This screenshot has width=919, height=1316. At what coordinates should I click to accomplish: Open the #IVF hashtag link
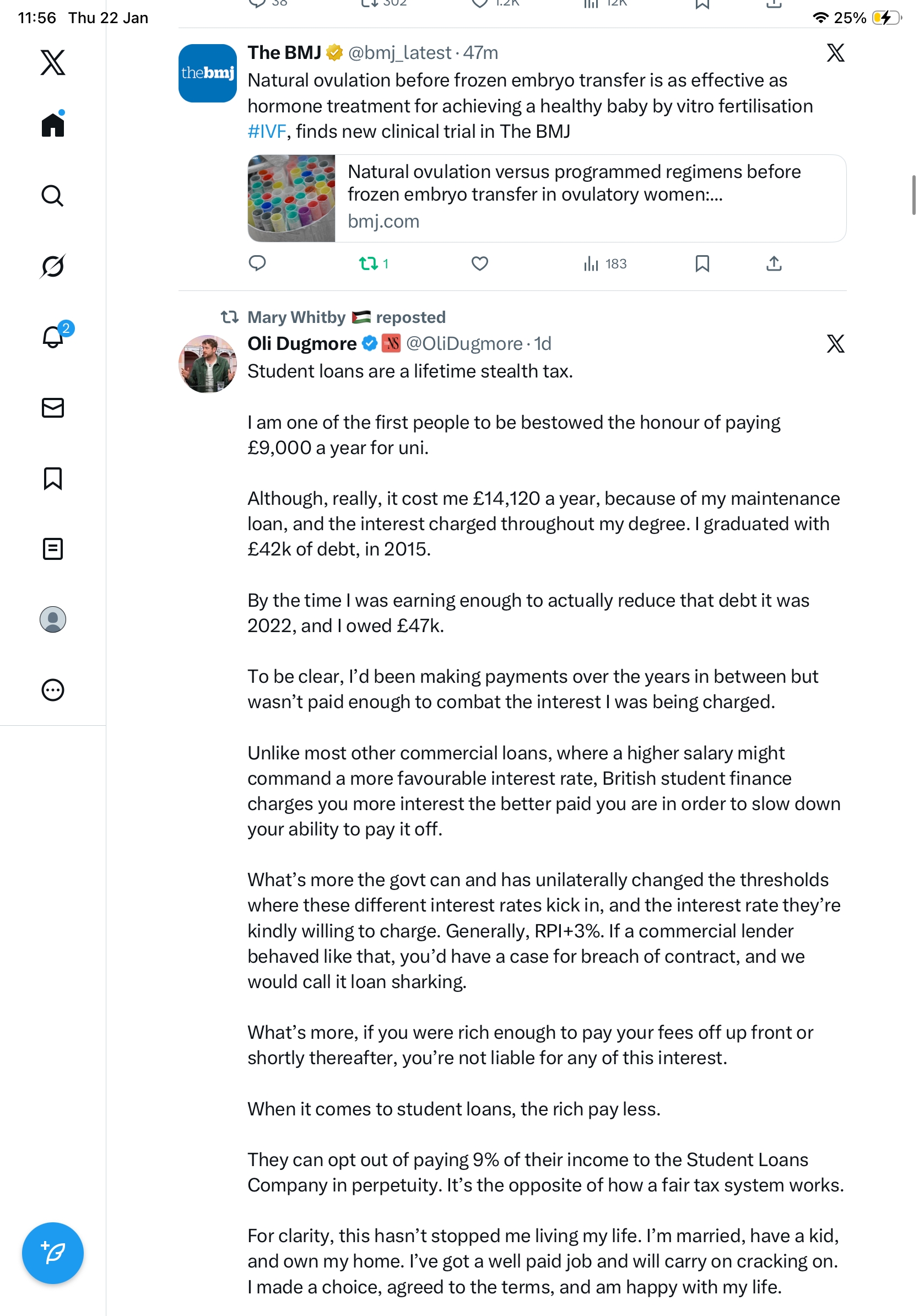click(x=267, y=132)
